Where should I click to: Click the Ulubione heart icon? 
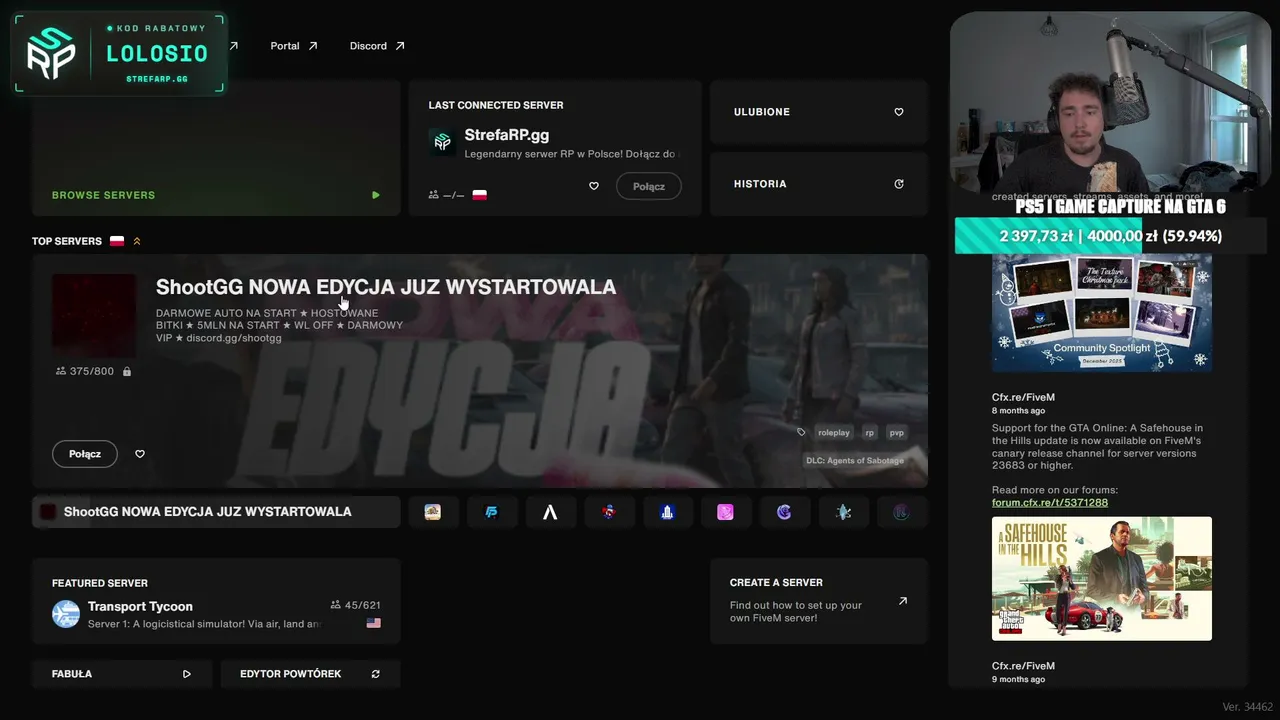[899, 112]
